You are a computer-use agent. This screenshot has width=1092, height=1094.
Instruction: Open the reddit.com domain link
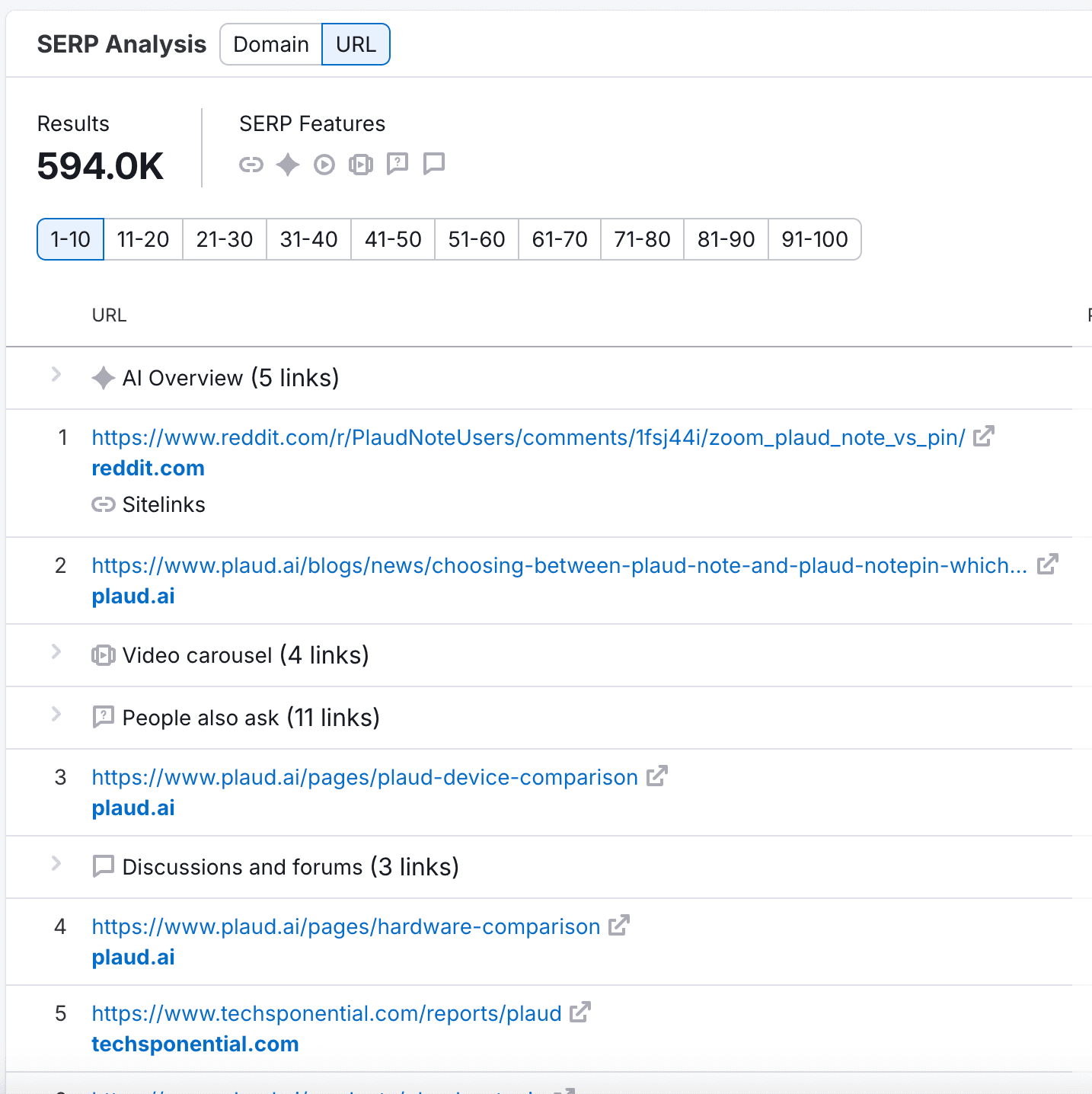coord(148,468)
